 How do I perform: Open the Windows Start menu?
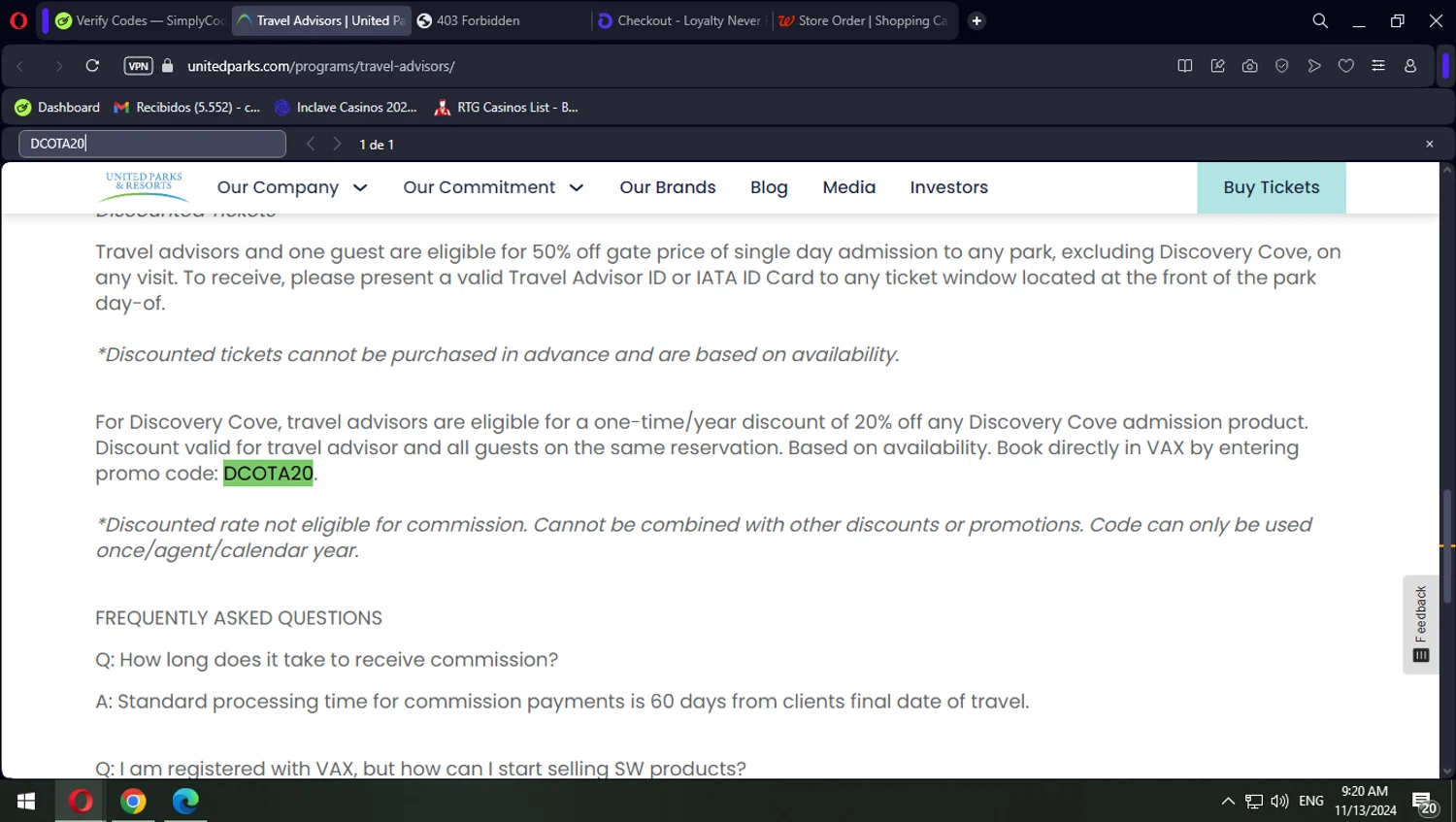26,801
